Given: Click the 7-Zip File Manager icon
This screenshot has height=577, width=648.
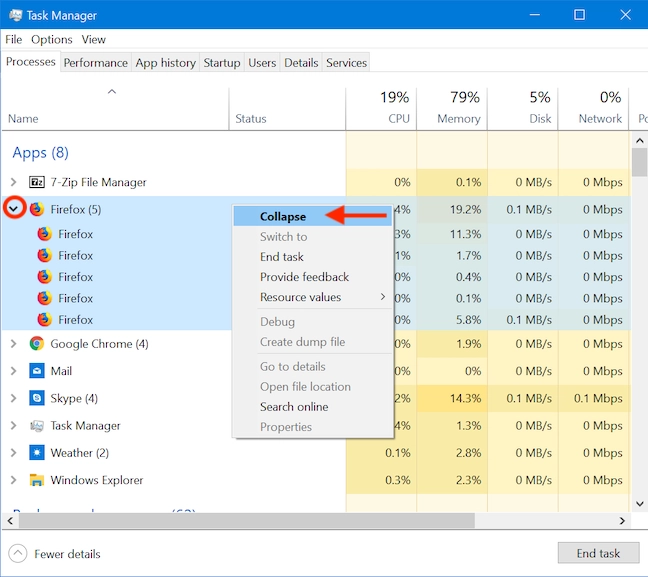Looking at the screenshot, I should [x=37, y=182].
